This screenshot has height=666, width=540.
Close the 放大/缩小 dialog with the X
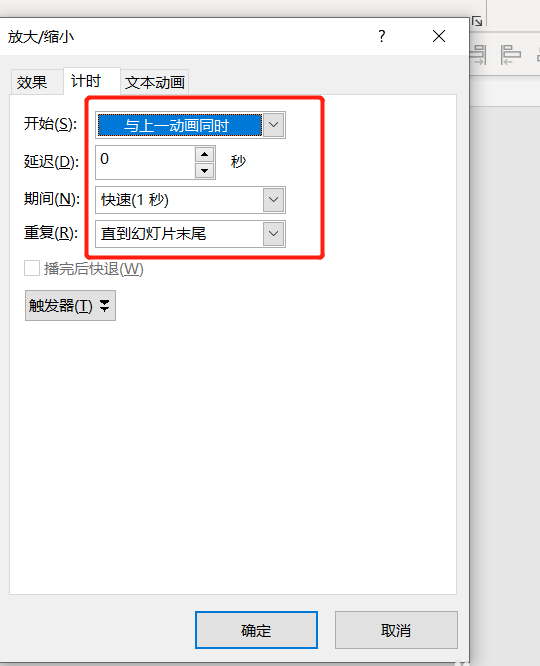(x=439, y=37)
